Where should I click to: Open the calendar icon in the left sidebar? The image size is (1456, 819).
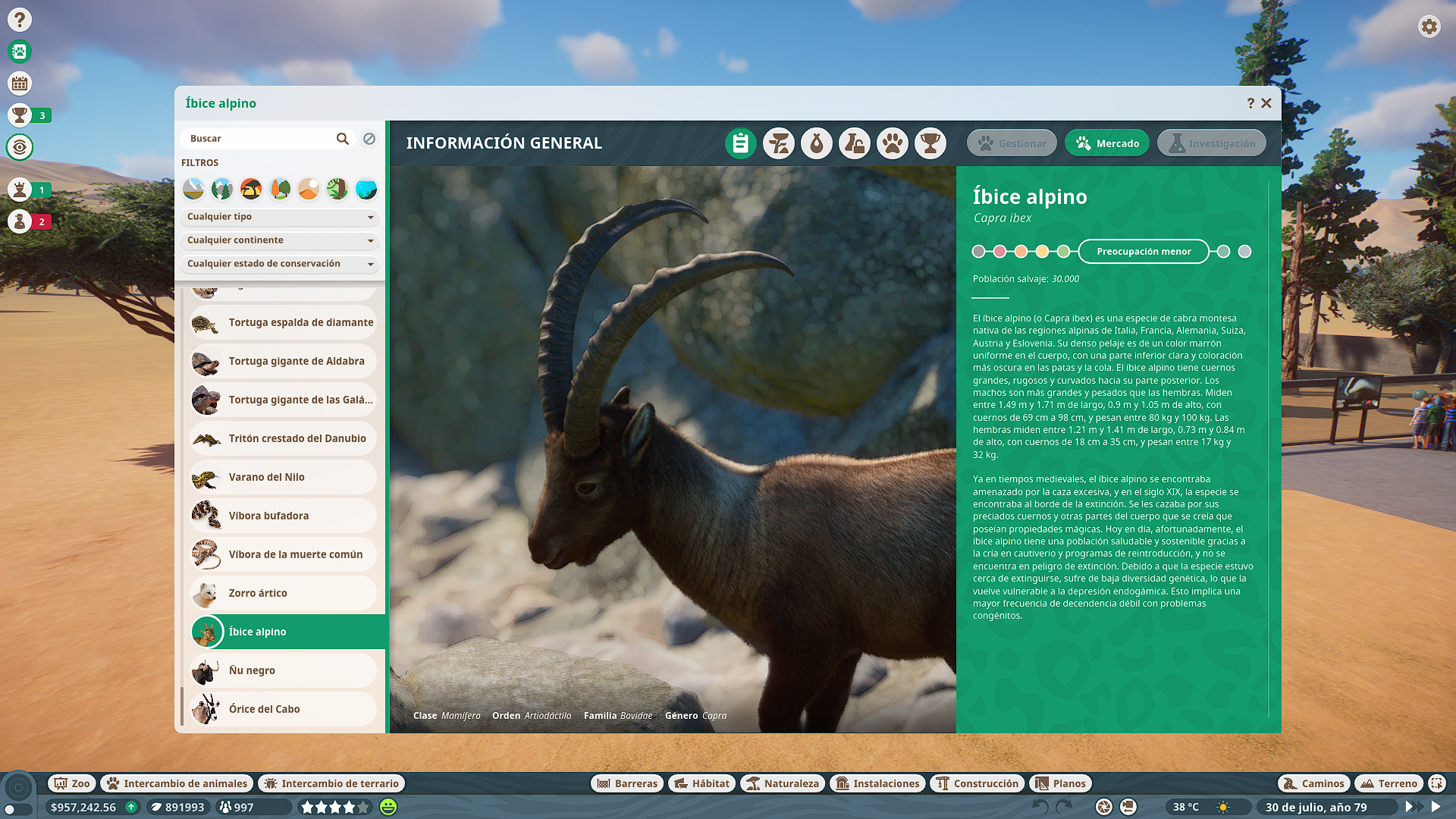point(20,83)
